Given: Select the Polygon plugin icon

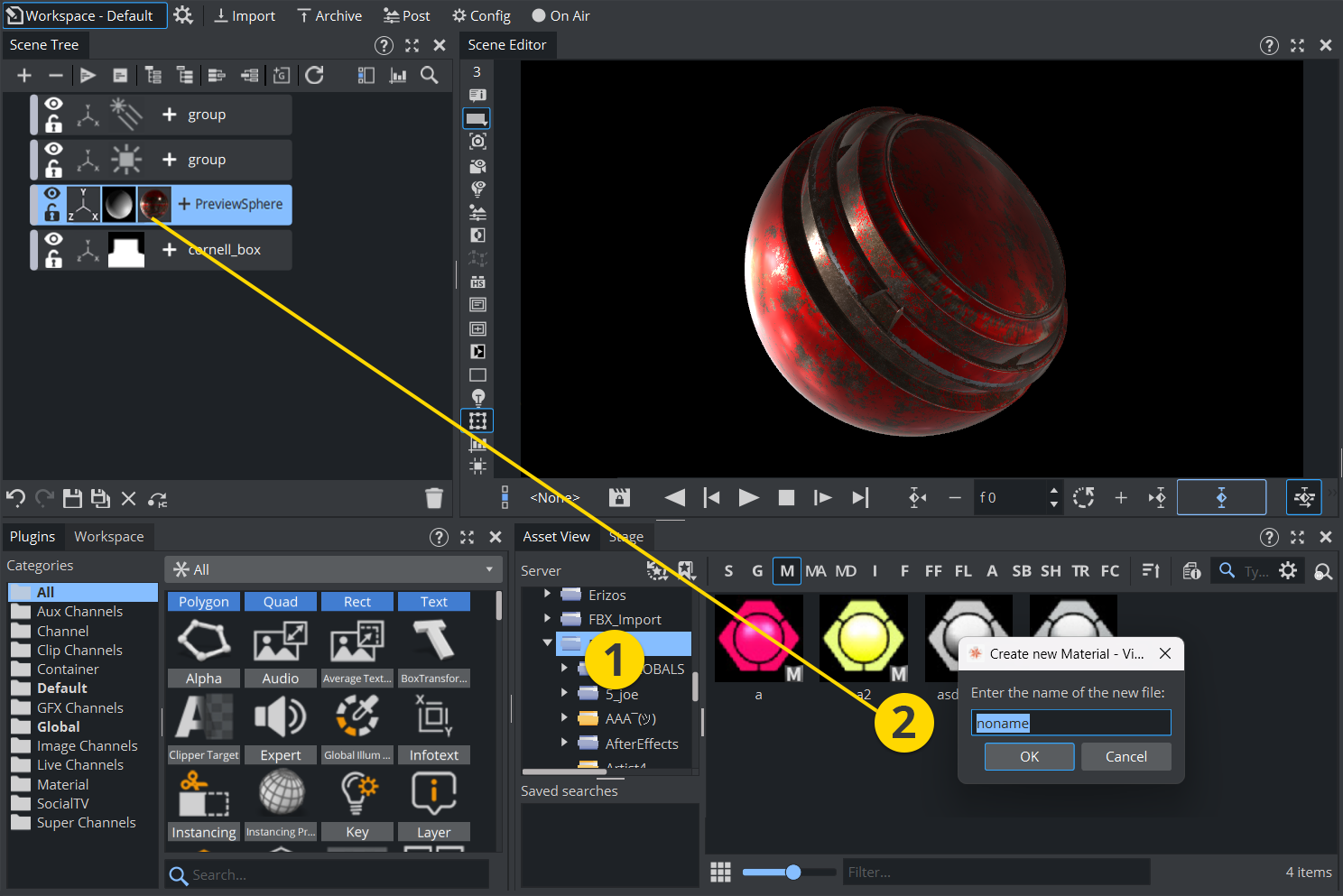Looking at the screenshot, I should pos(204,640).
